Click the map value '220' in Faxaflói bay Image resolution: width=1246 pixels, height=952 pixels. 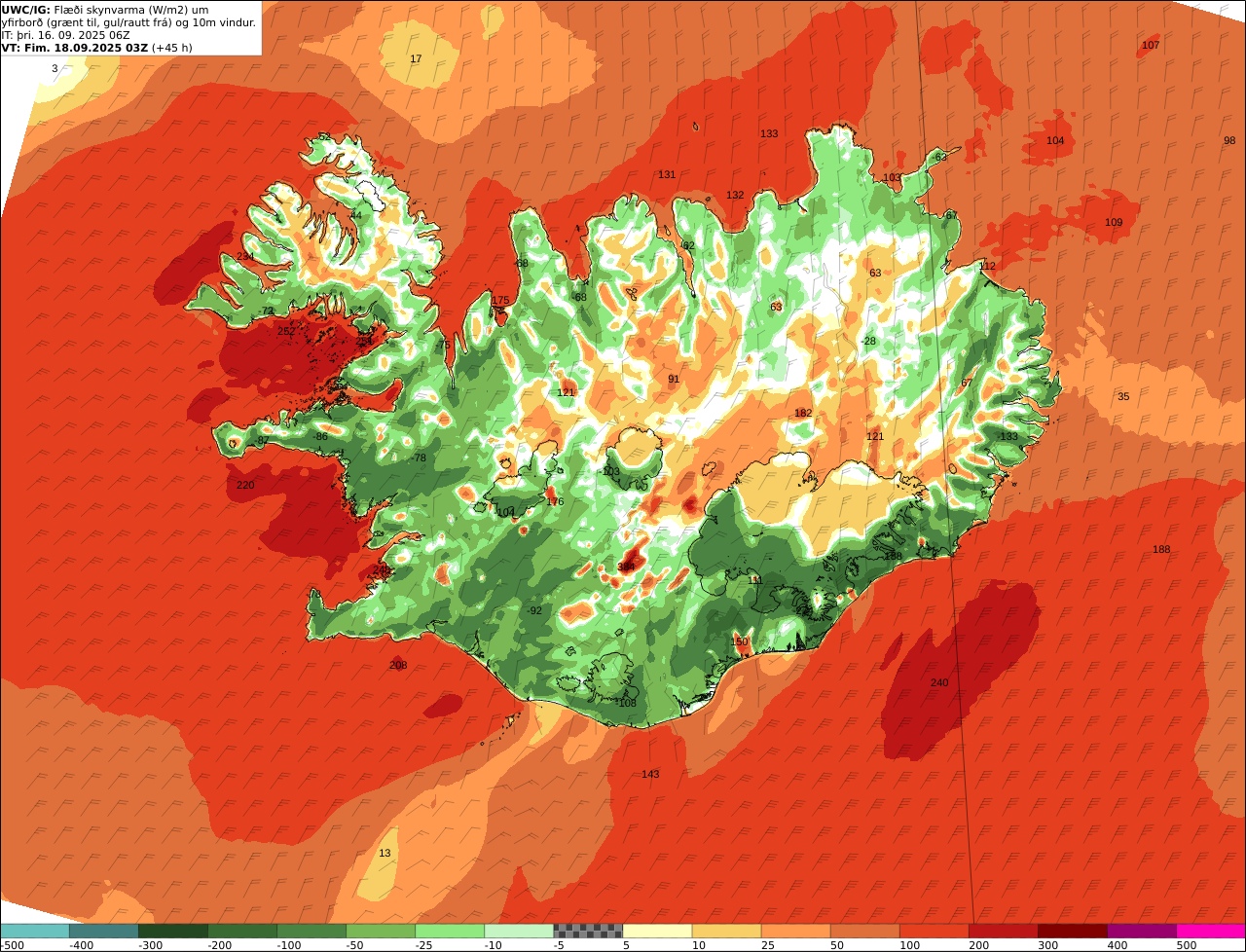click(x=245, y=485)
